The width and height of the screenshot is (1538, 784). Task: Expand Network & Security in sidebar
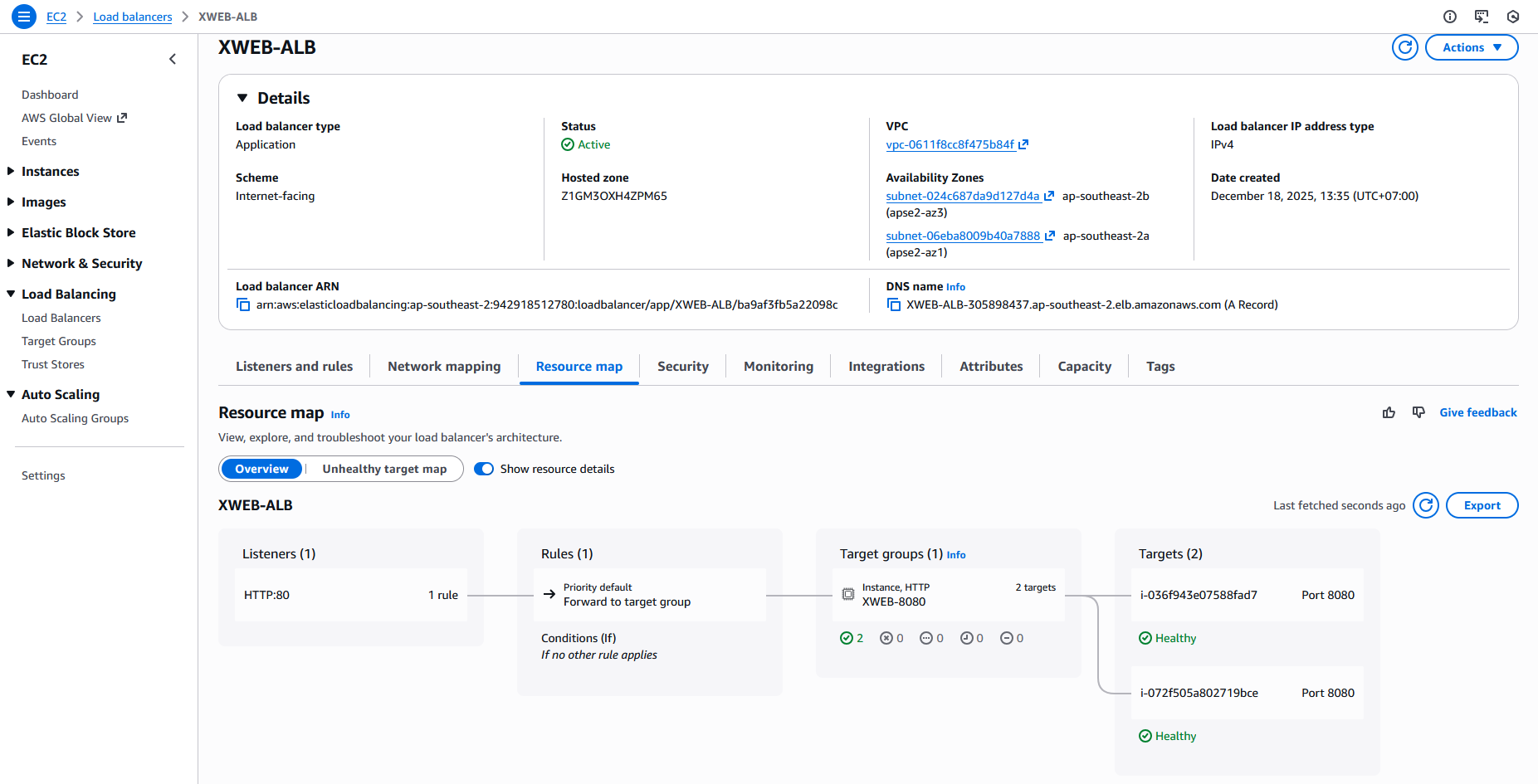tap(81, 263)
